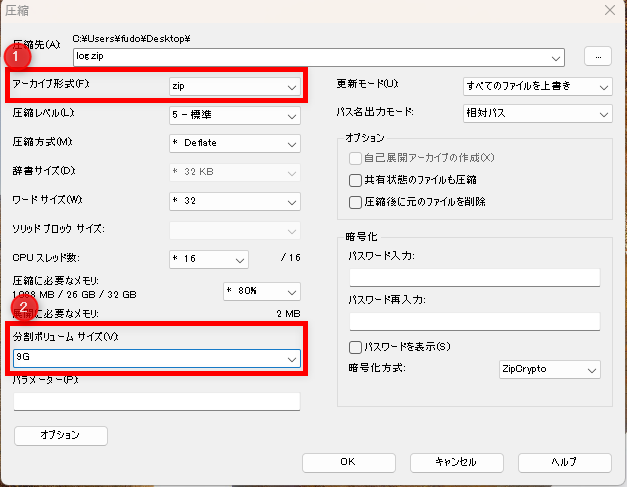The height and width of the screenshot is (487, 627).
Task: Enable 共有状態のファイルも圧縮 checkbox
Action: tap(355, 180)
